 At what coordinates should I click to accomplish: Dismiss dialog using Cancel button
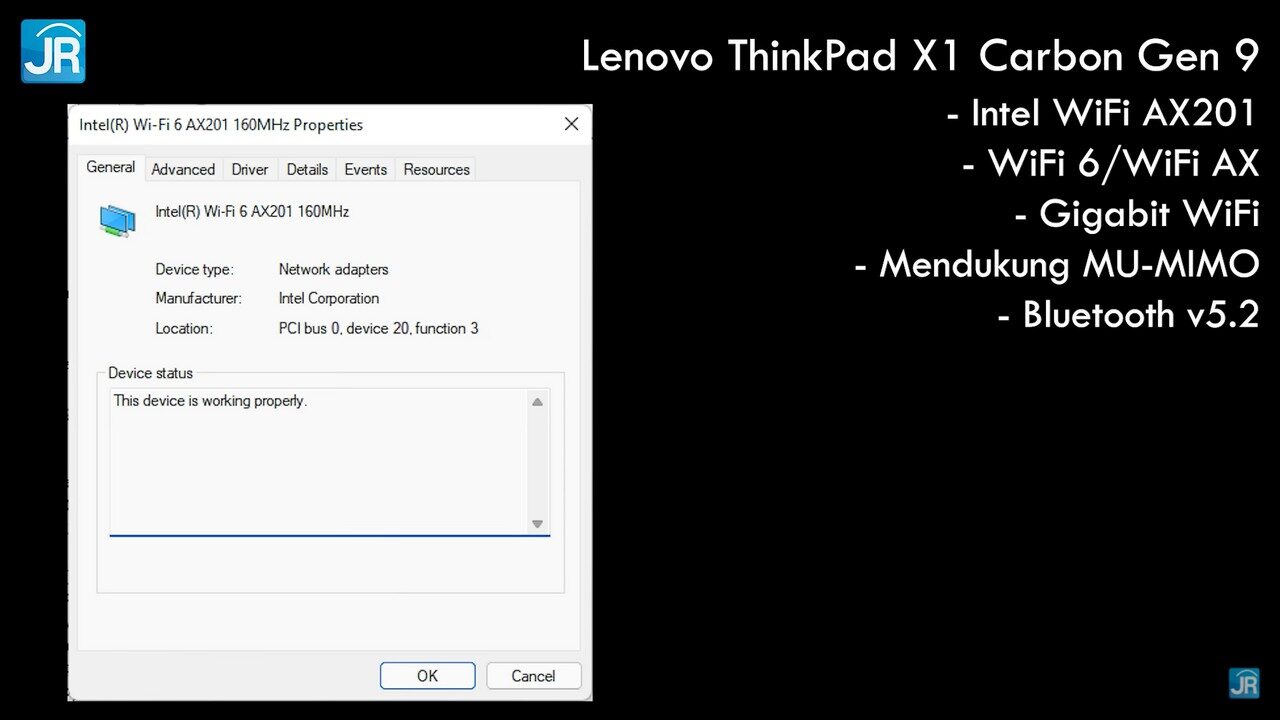(533, 675)
